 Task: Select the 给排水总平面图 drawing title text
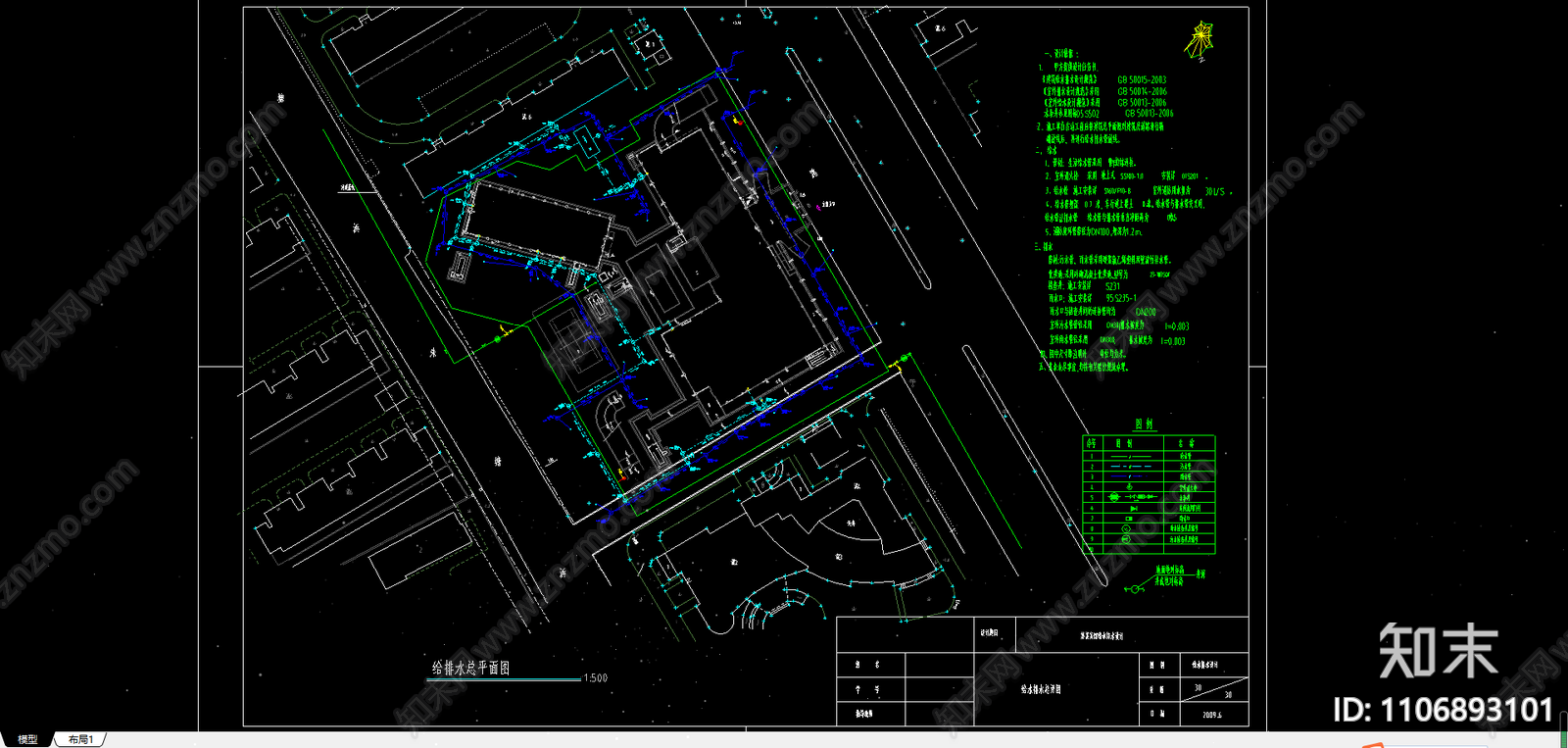click(x=470, y=668)
